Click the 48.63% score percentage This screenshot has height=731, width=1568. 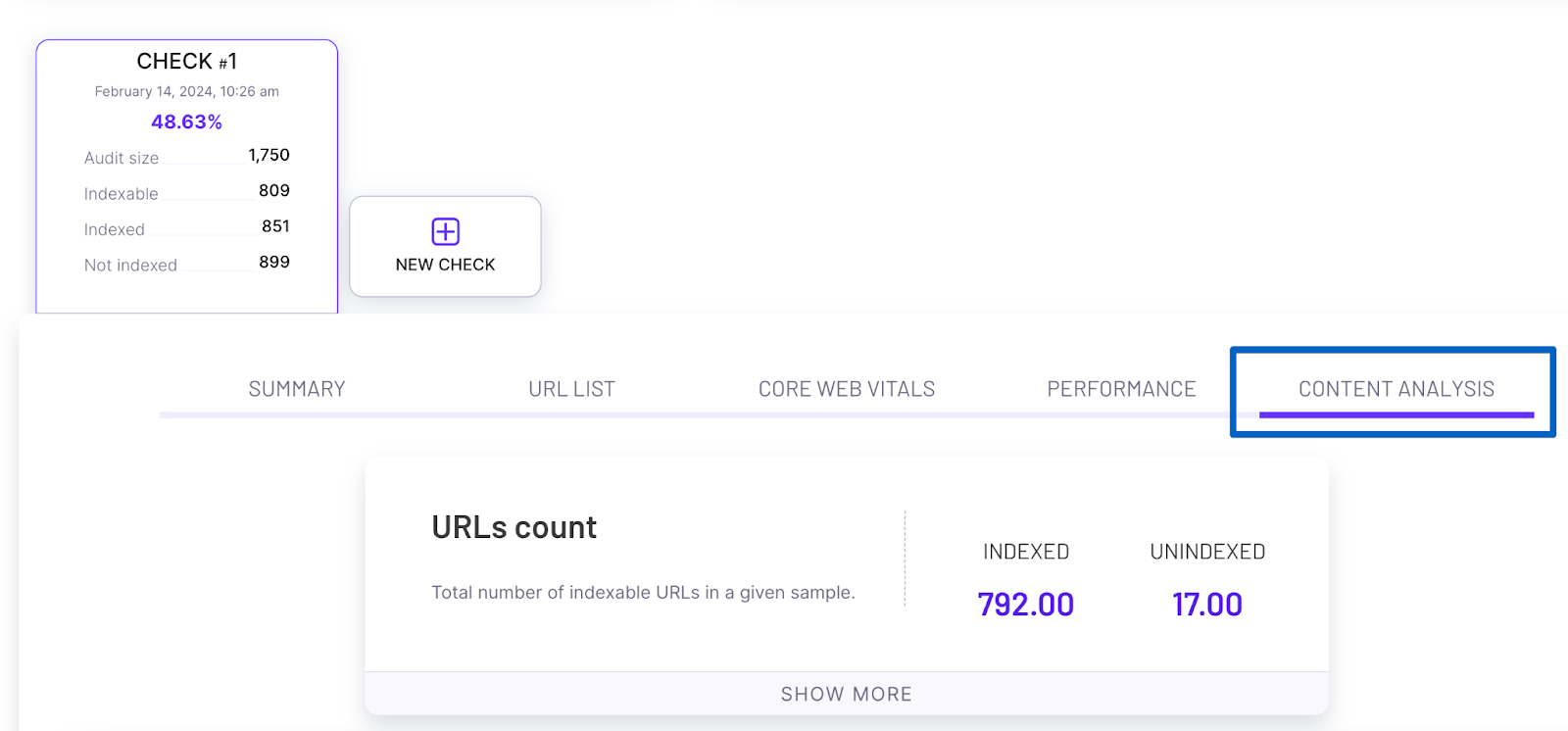(186, 122)
